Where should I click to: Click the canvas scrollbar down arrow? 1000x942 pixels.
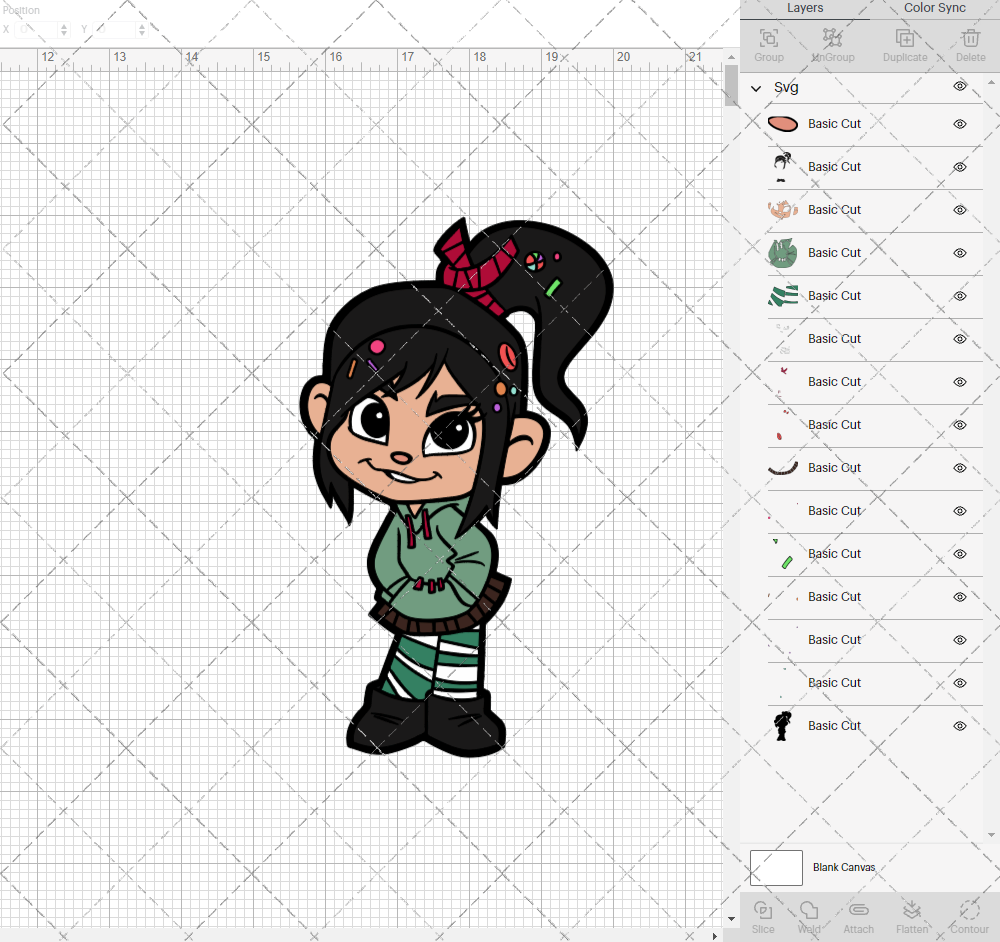pos(731,919)
